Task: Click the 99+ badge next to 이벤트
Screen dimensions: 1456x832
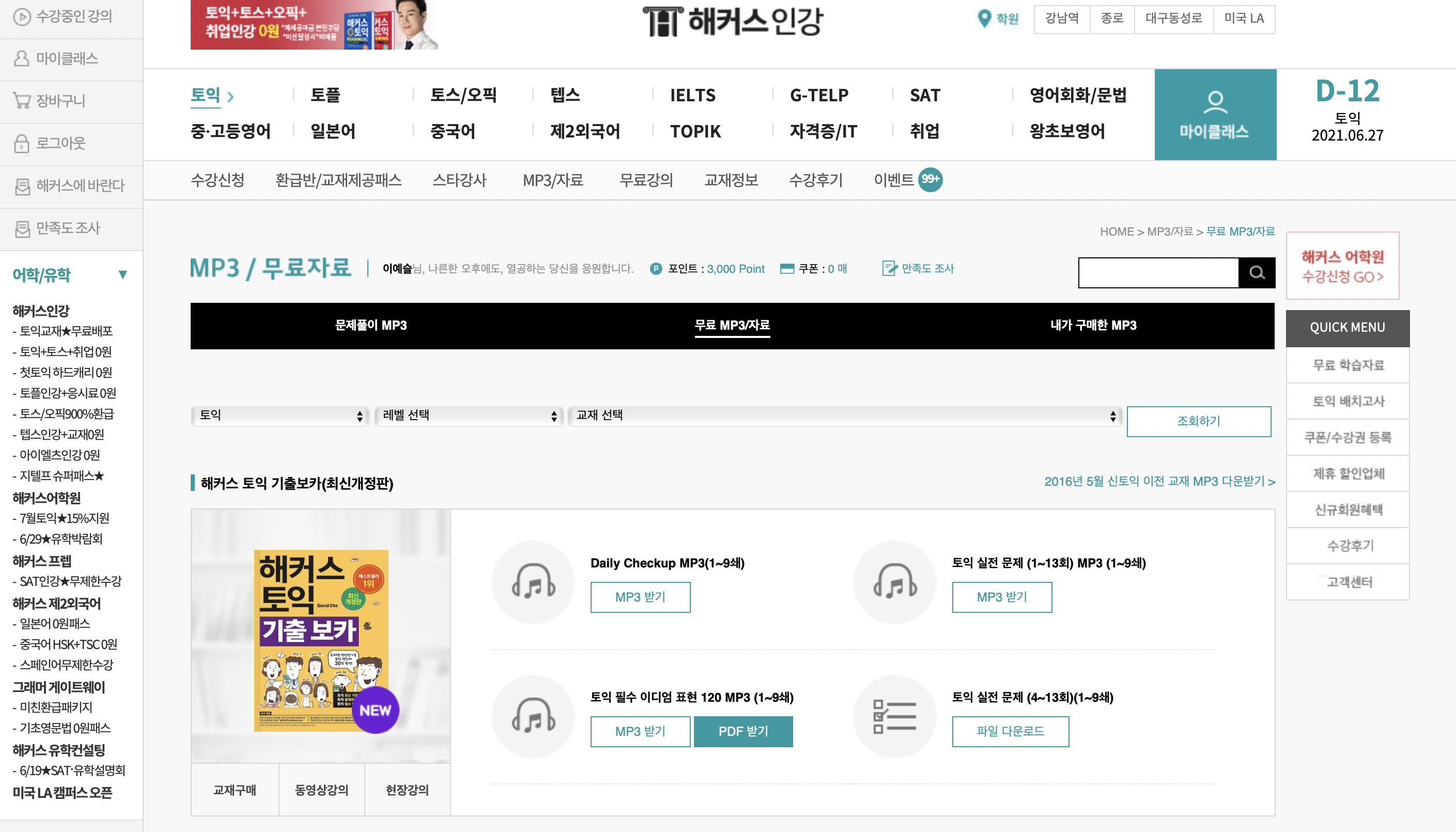Action: tap(930, 179)
